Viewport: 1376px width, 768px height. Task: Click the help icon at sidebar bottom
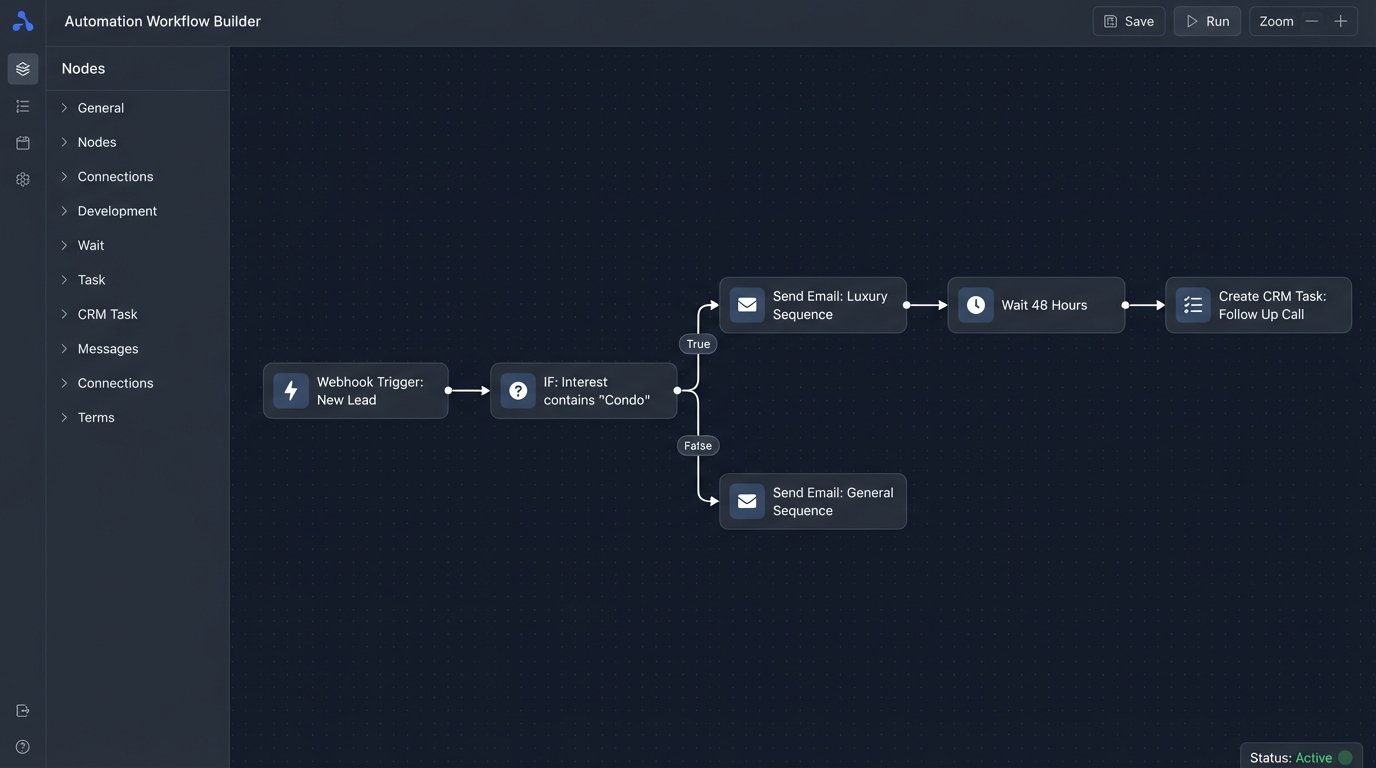pos(23,747)
